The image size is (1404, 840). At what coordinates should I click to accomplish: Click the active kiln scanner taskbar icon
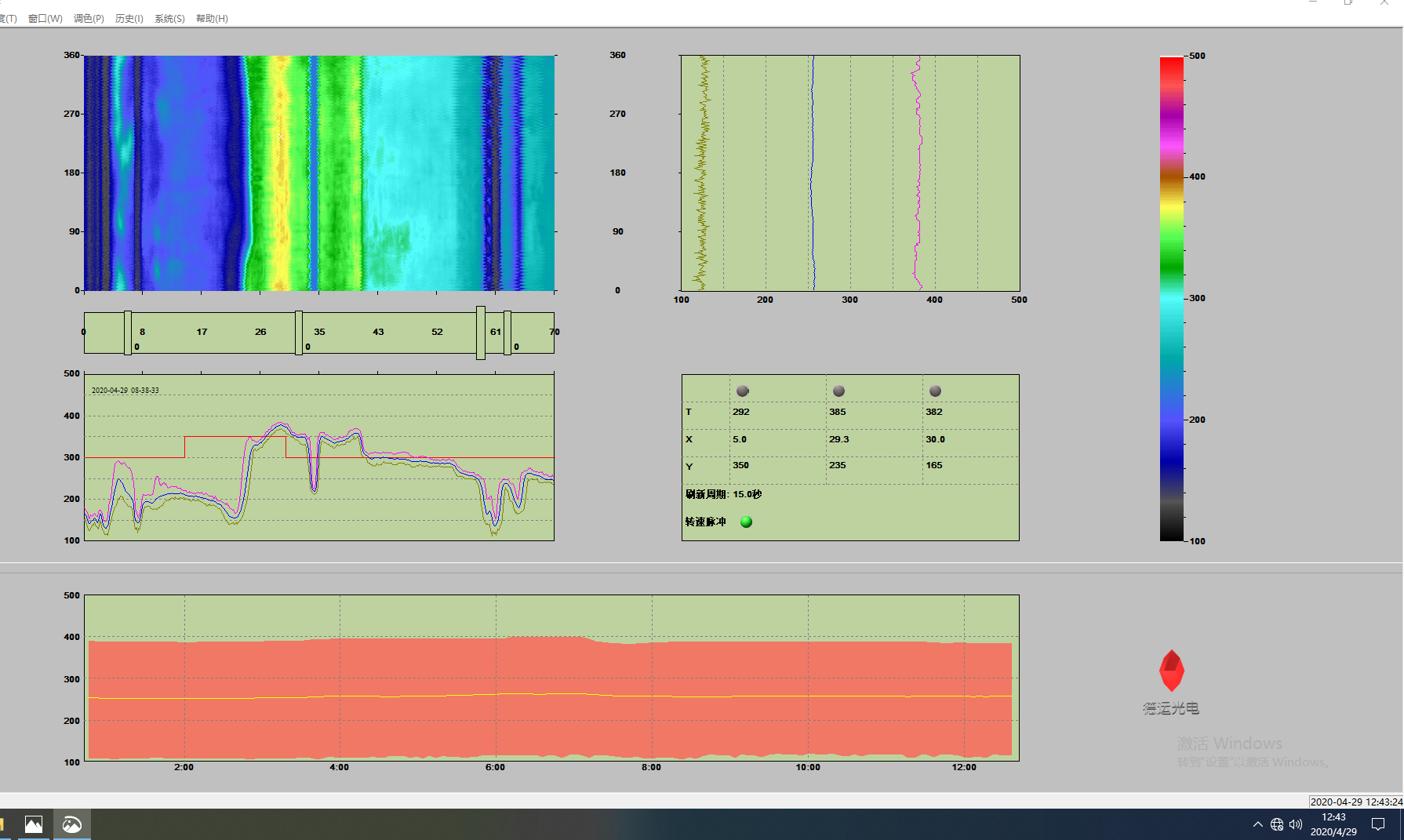click(x=72, y=824)
